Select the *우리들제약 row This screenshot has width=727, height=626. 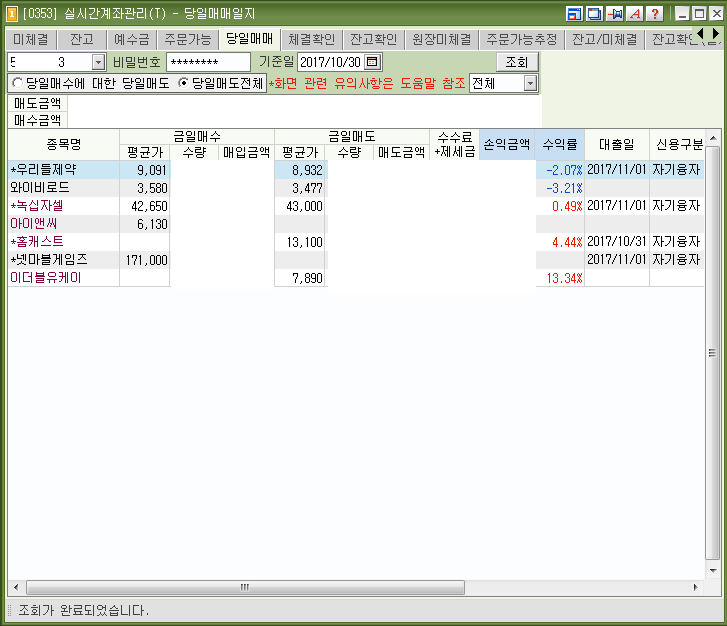tap(356, 170)
